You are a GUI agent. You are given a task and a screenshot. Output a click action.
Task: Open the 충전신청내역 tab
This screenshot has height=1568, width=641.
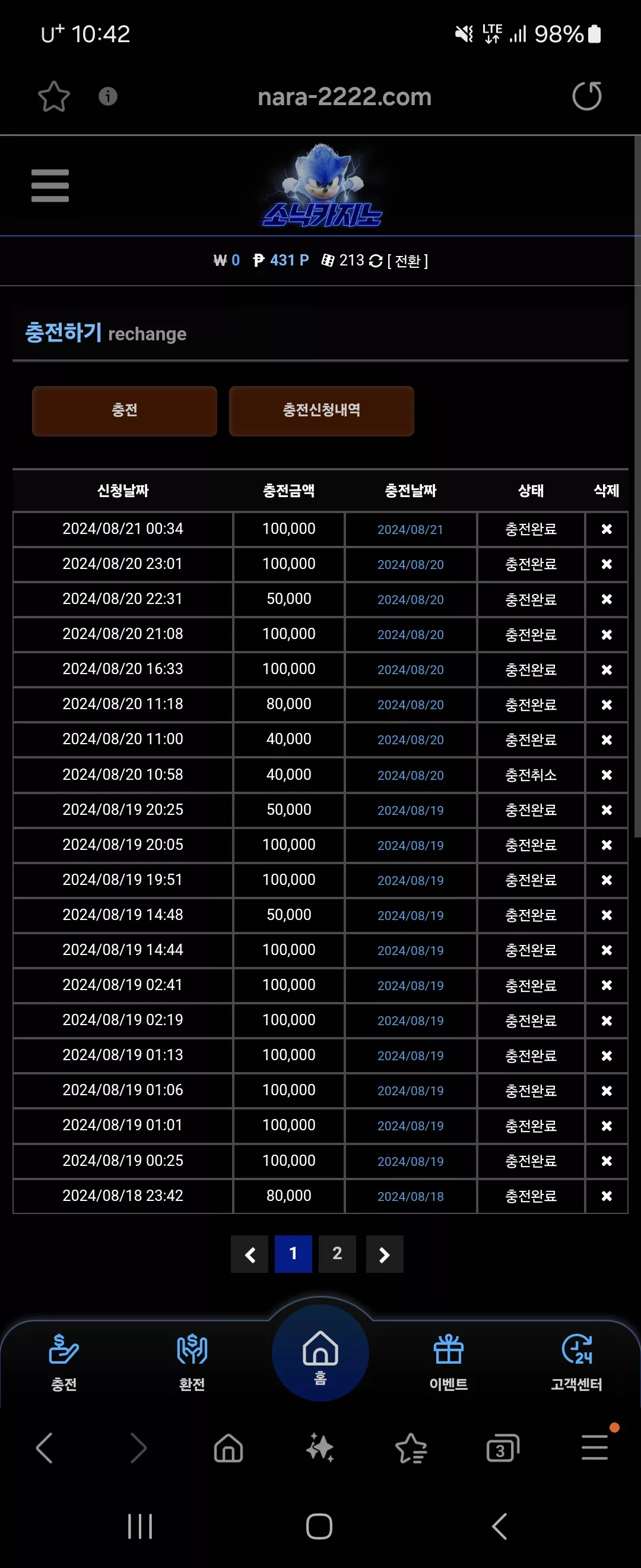(321, 411)
